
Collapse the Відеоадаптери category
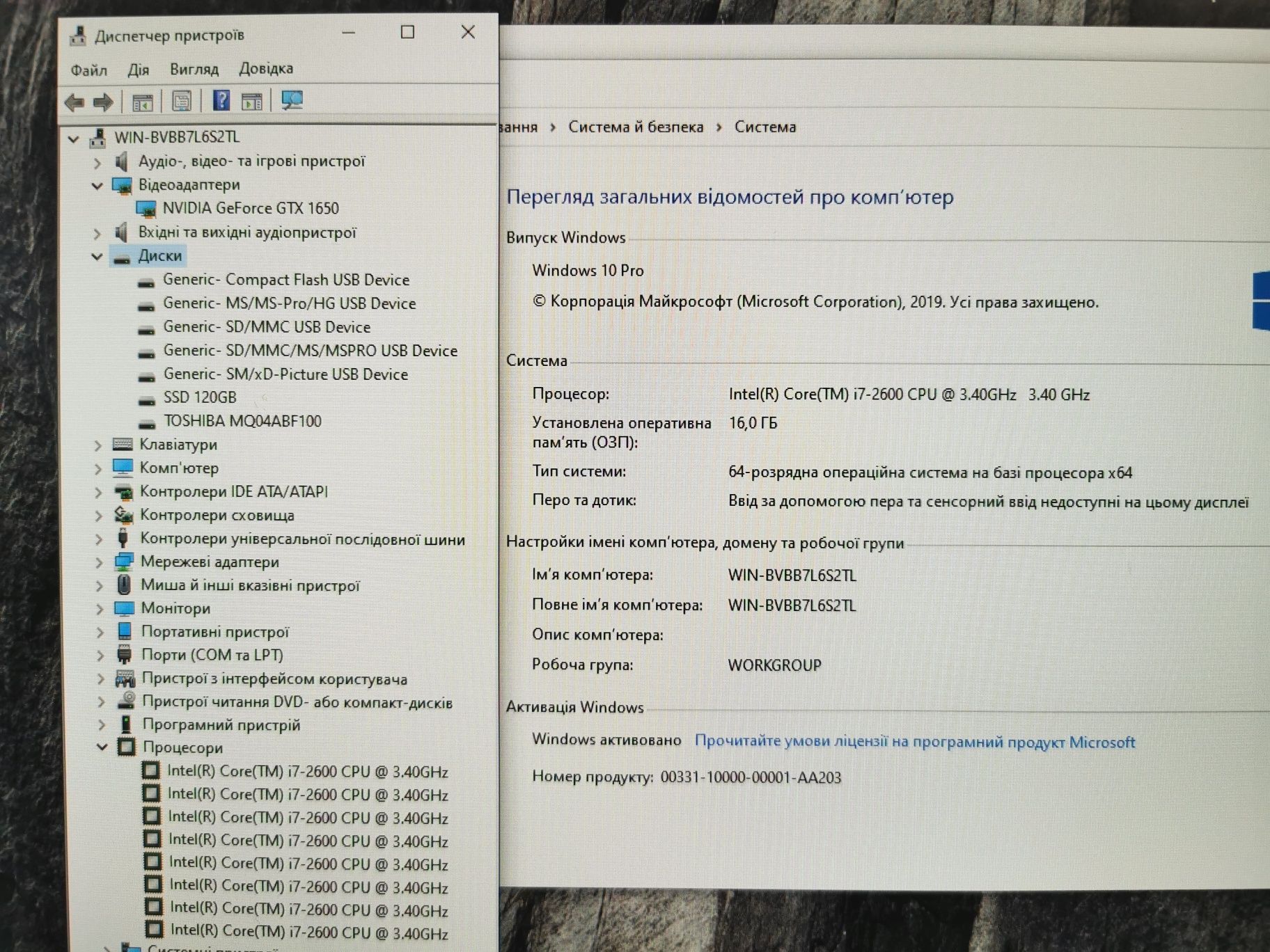[97, 186]
